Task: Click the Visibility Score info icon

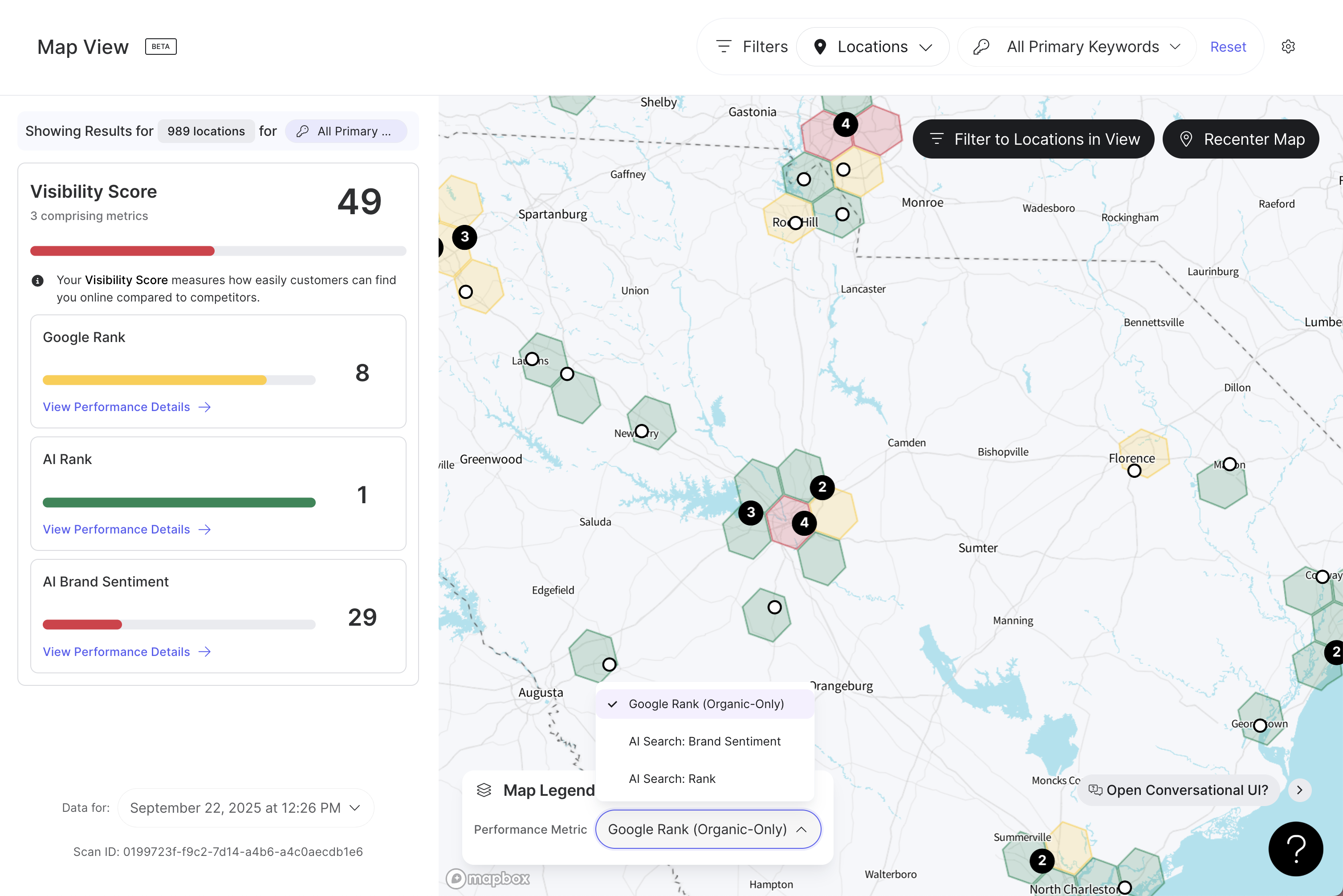Action: [x=38, y=281]
